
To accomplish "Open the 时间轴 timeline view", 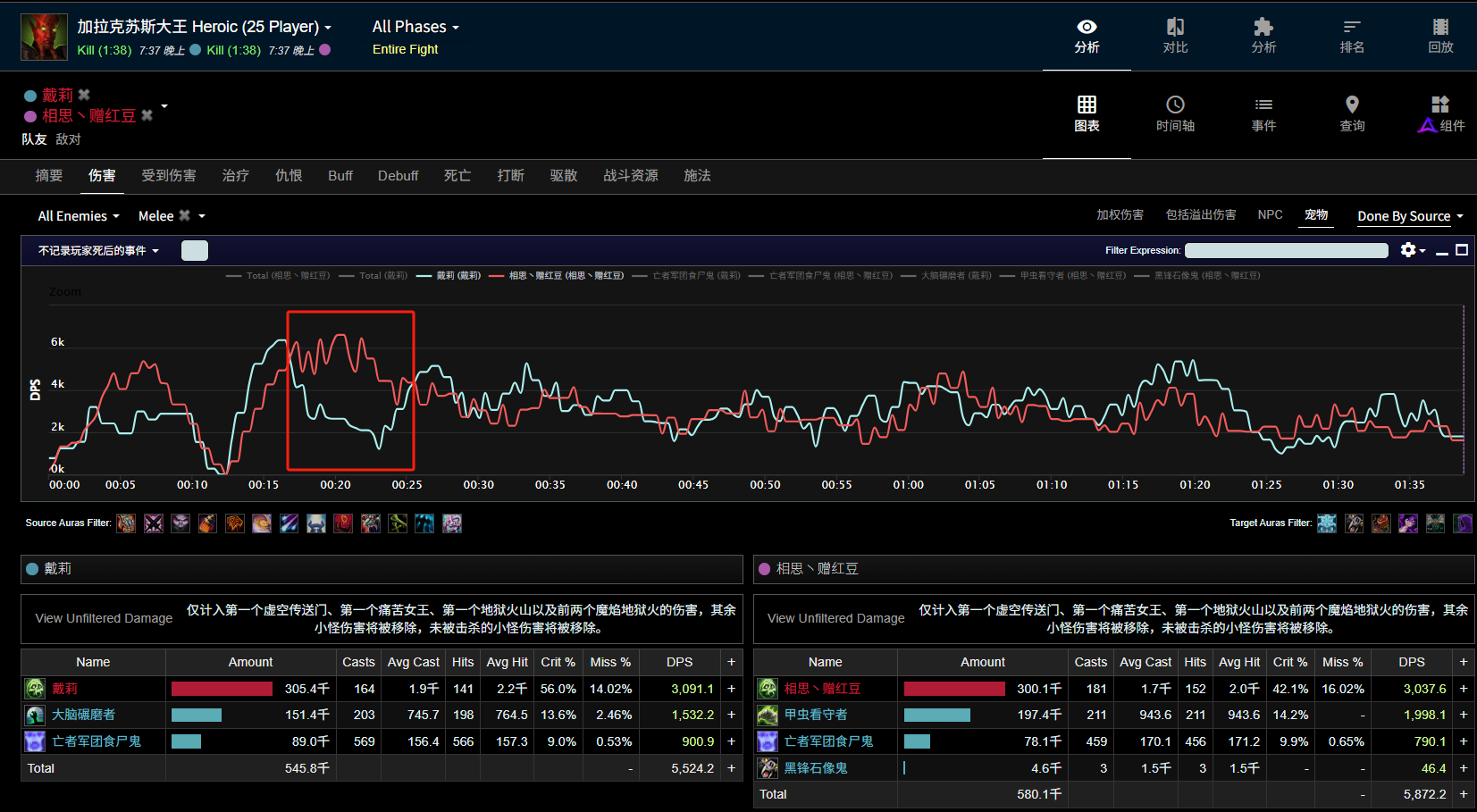I will point(1175,114).
